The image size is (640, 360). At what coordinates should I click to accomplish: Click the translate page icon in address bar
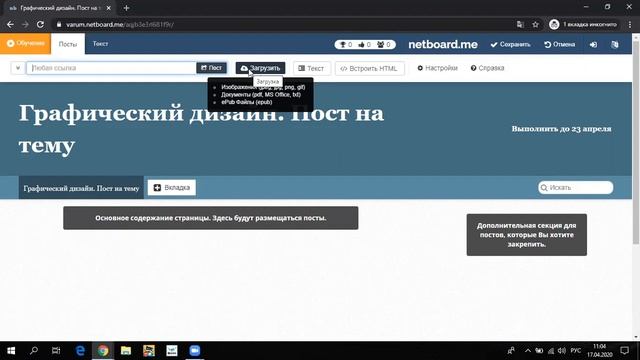[520, 24]
